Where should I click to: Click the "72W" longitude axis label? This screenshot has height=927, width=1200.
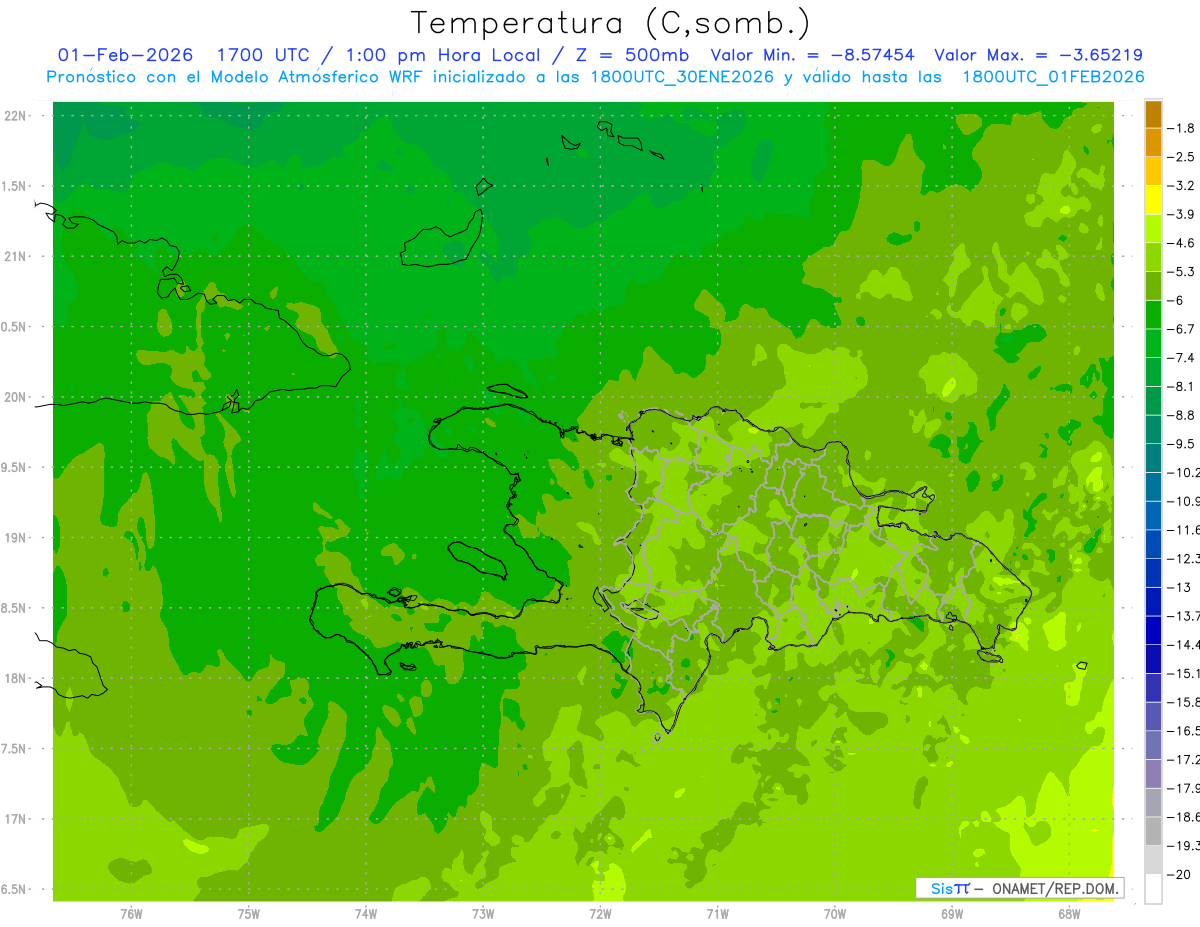point(600,913)
